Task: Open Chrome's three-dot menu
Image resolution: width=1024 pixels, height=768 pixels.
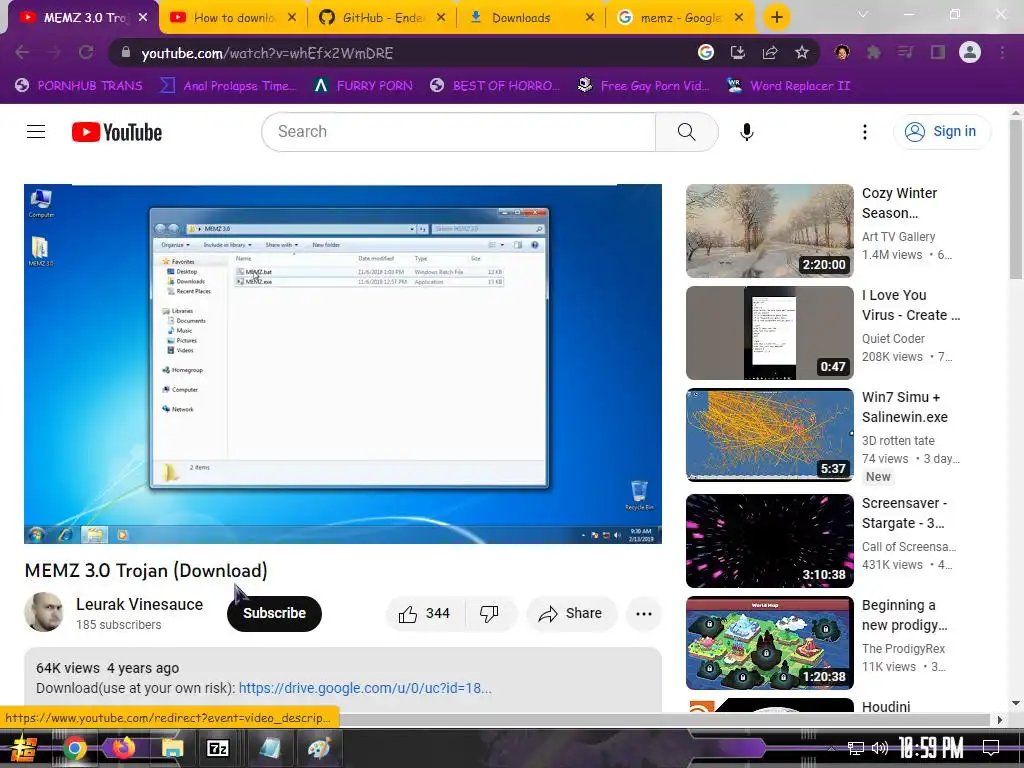Action: coord(1002,53)
